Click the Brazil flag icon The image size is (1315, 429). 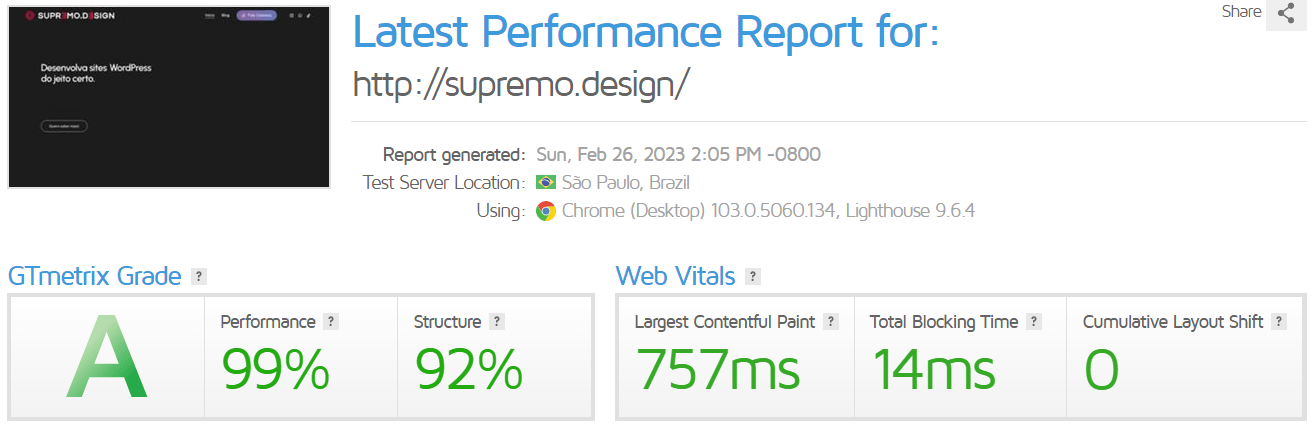546,183
